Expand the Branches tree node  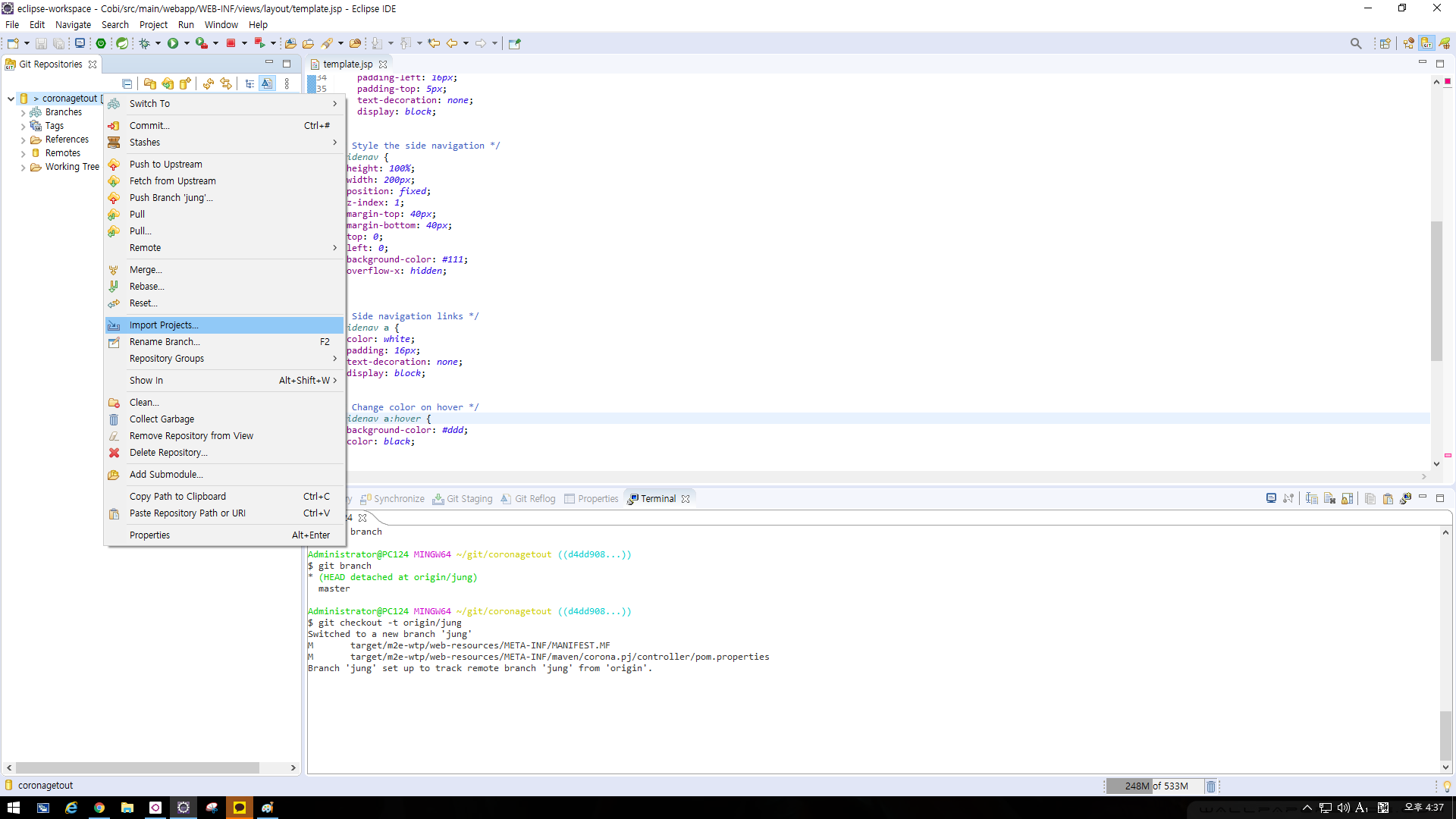pos(23,112)
